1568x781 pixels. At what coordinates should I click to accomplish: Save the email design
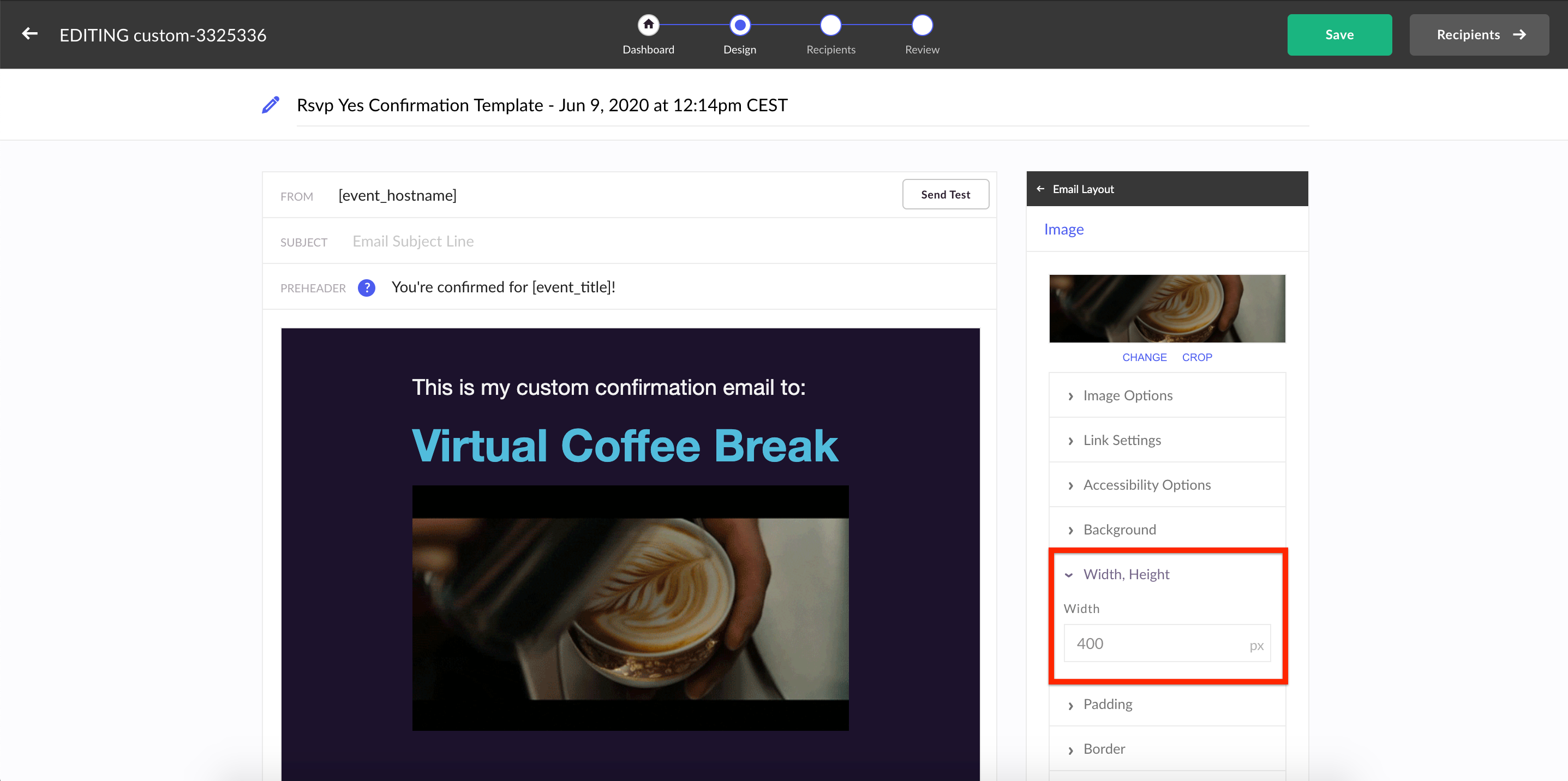[x=1339, y=35]
